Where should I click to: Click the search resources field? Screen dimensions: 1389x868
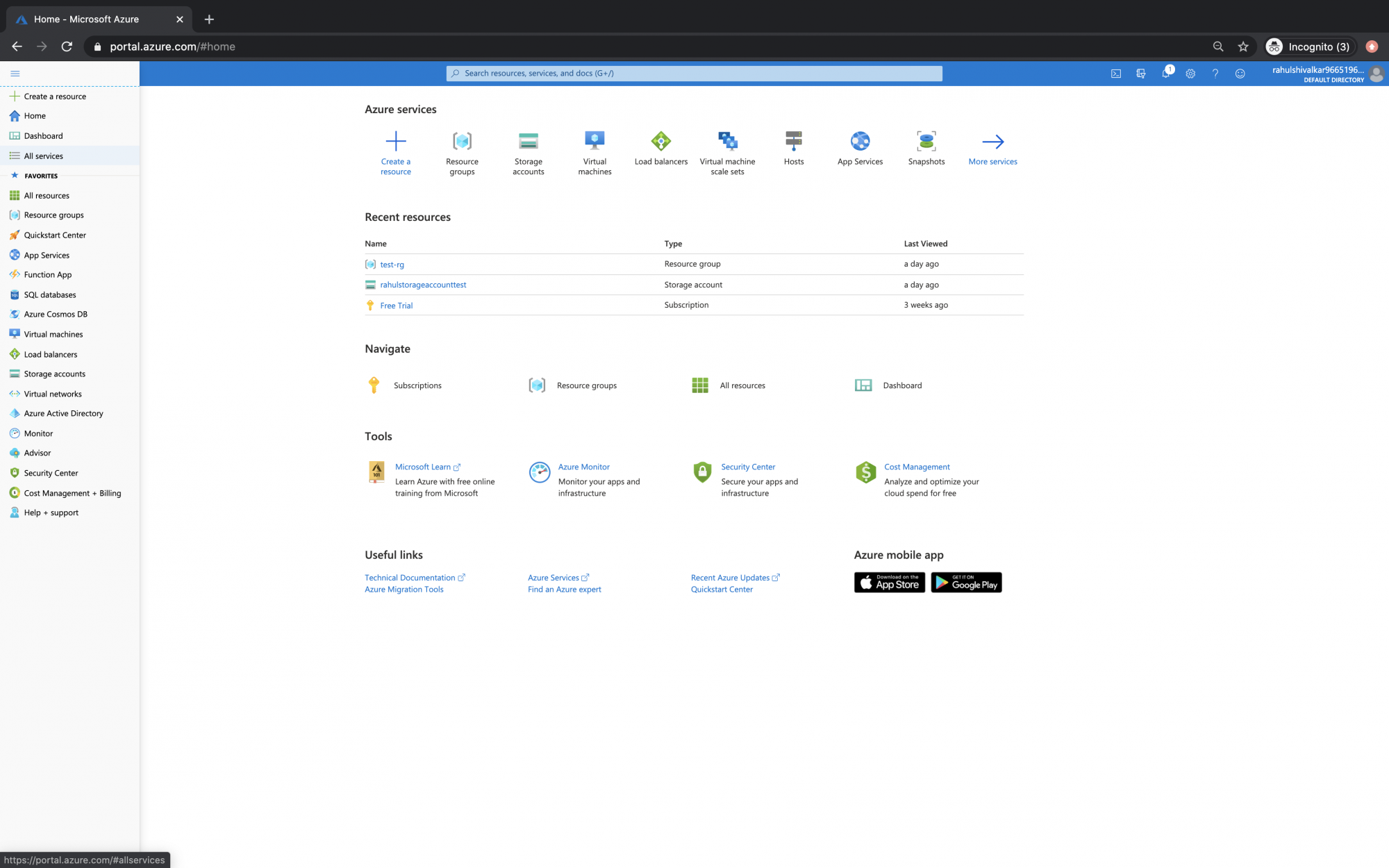coord(694,73)
